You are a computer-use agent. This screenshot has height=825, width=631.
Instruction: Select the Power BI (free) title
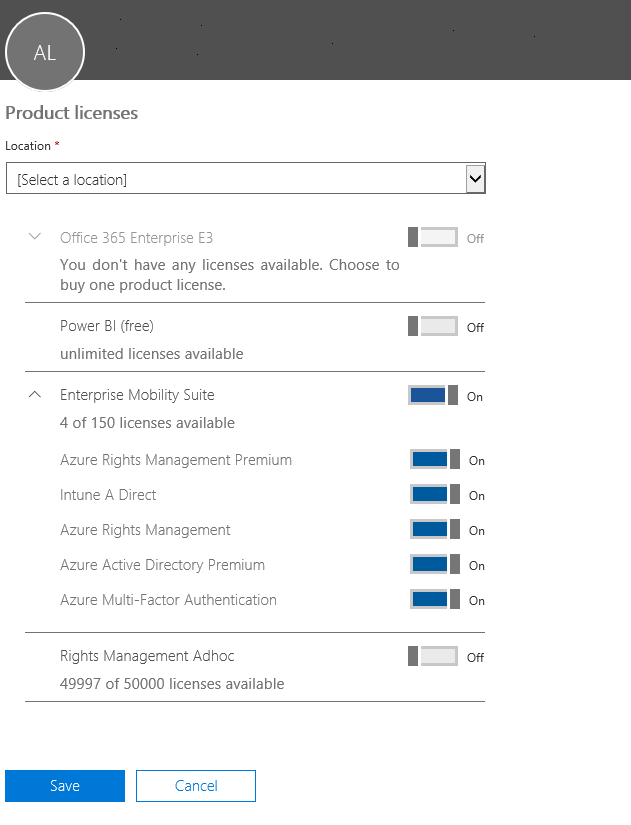107,326
